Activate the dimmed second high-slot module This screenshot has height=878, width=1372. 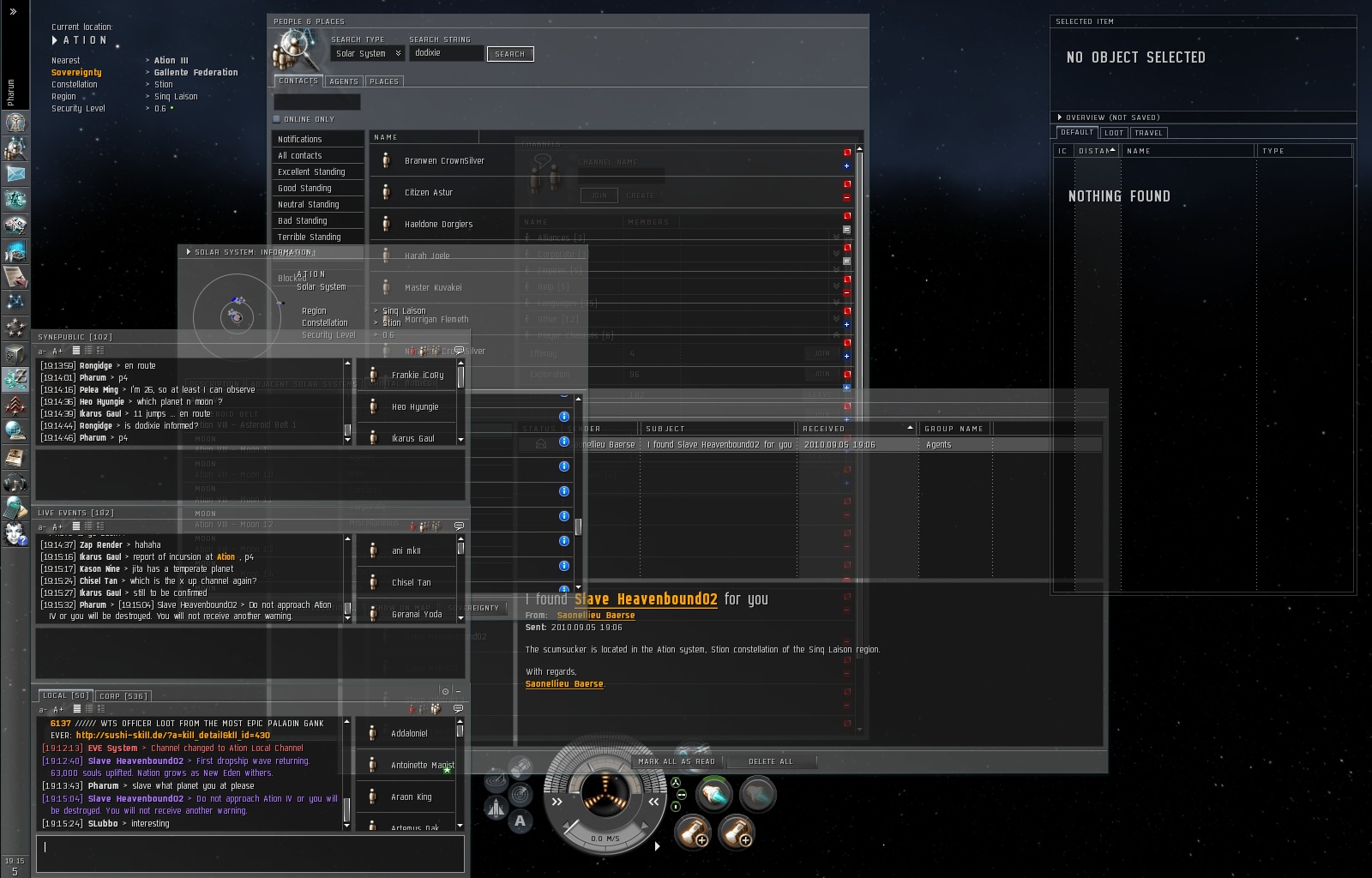coord(757,795)
